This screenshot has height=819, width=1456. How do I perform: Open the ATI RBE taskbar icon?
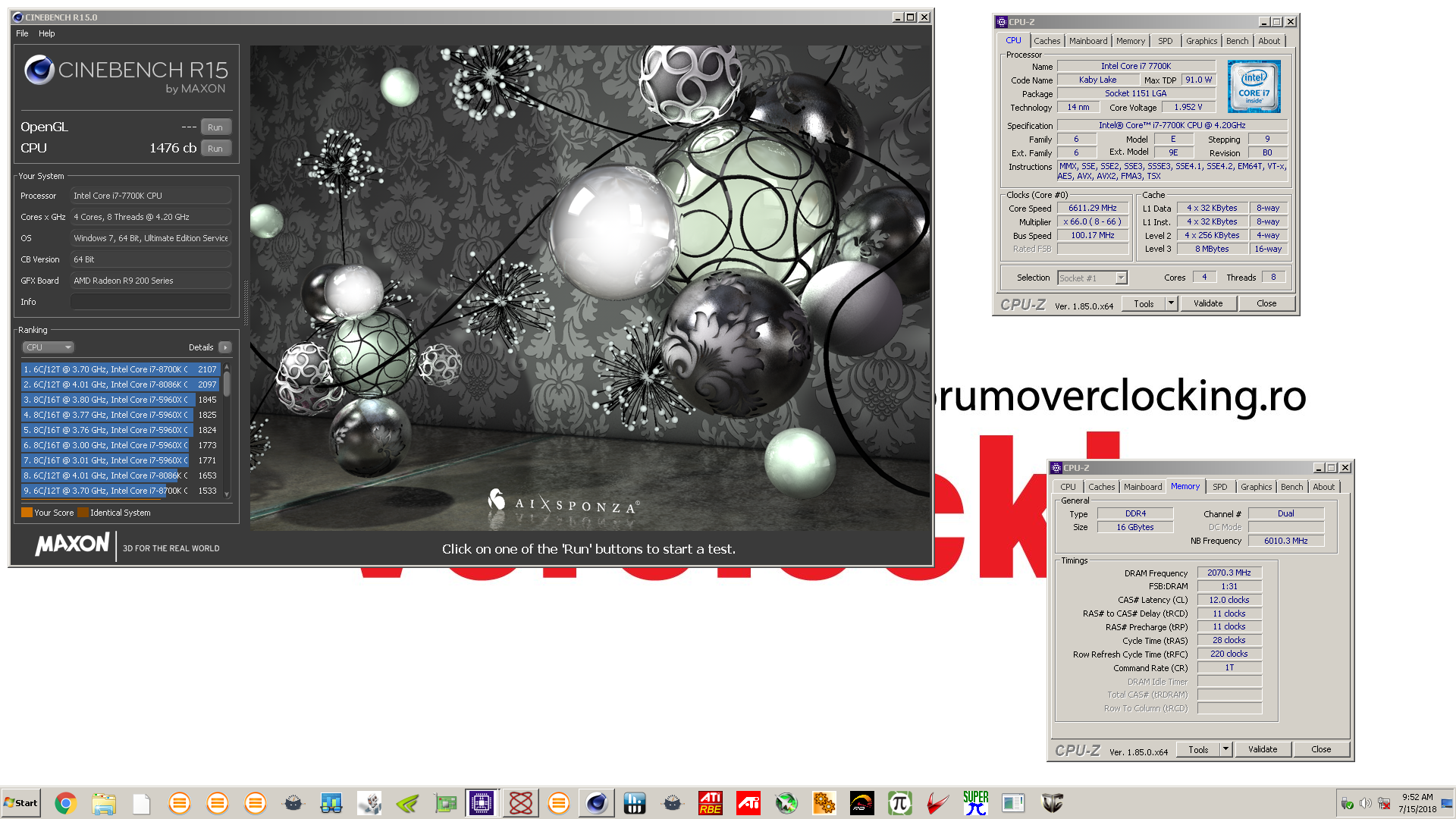point(711,803)
